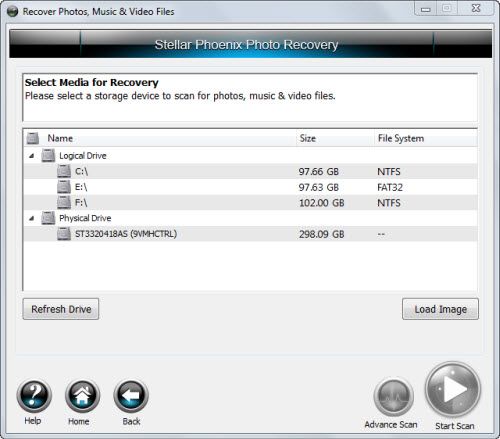Start scanning with the play button
Viewport: 500px width, 439px height.
click(x=453, y=389)
